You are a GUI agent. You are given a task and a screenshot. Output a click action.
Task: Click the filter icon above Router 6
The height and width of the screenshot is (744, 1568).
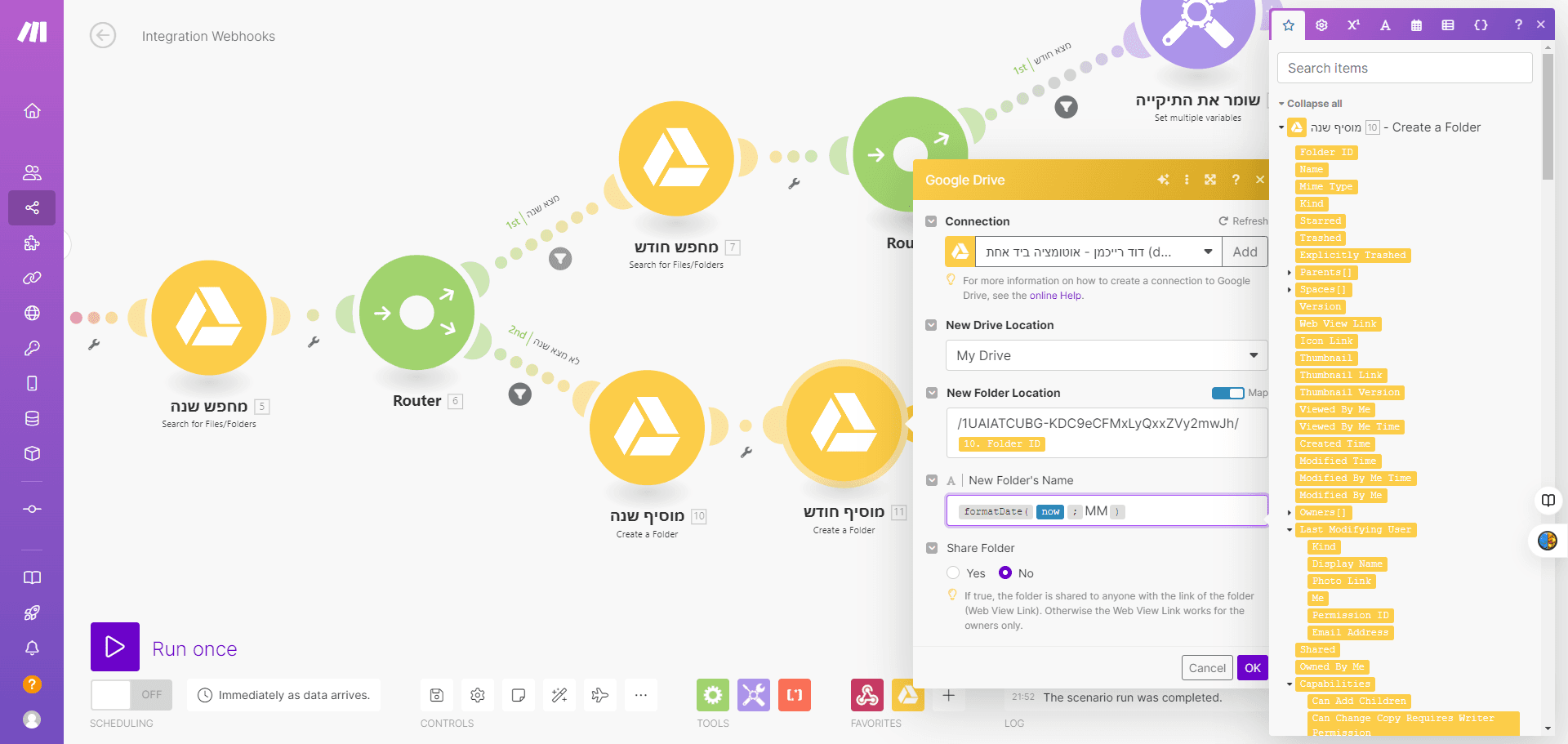click(560, 259)
